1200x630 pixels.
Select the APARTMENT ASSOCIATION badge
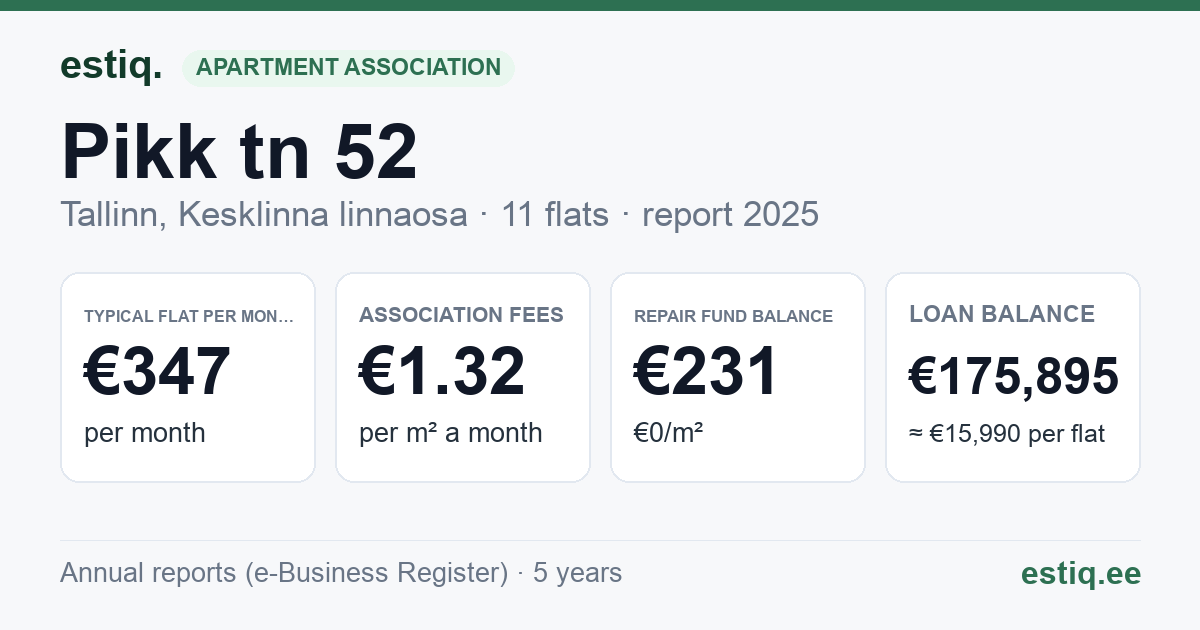click(x=348, y=68)
